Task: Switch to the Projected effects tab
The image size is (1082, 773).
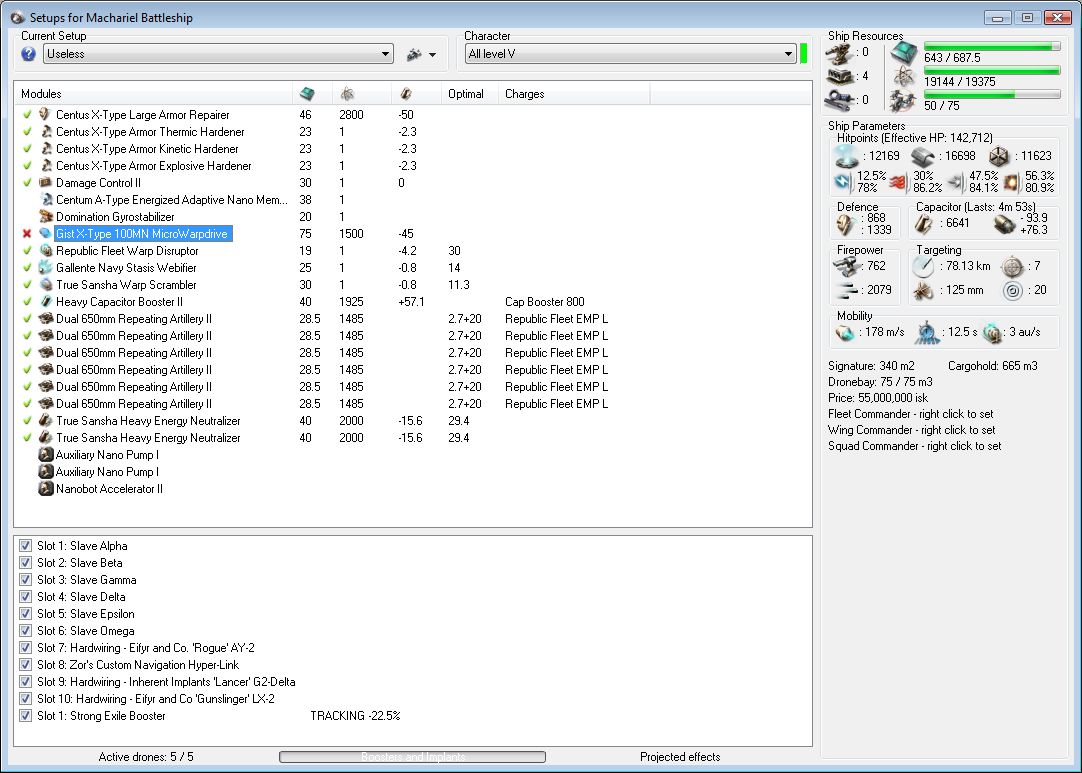Action: (x=679, y=757)
